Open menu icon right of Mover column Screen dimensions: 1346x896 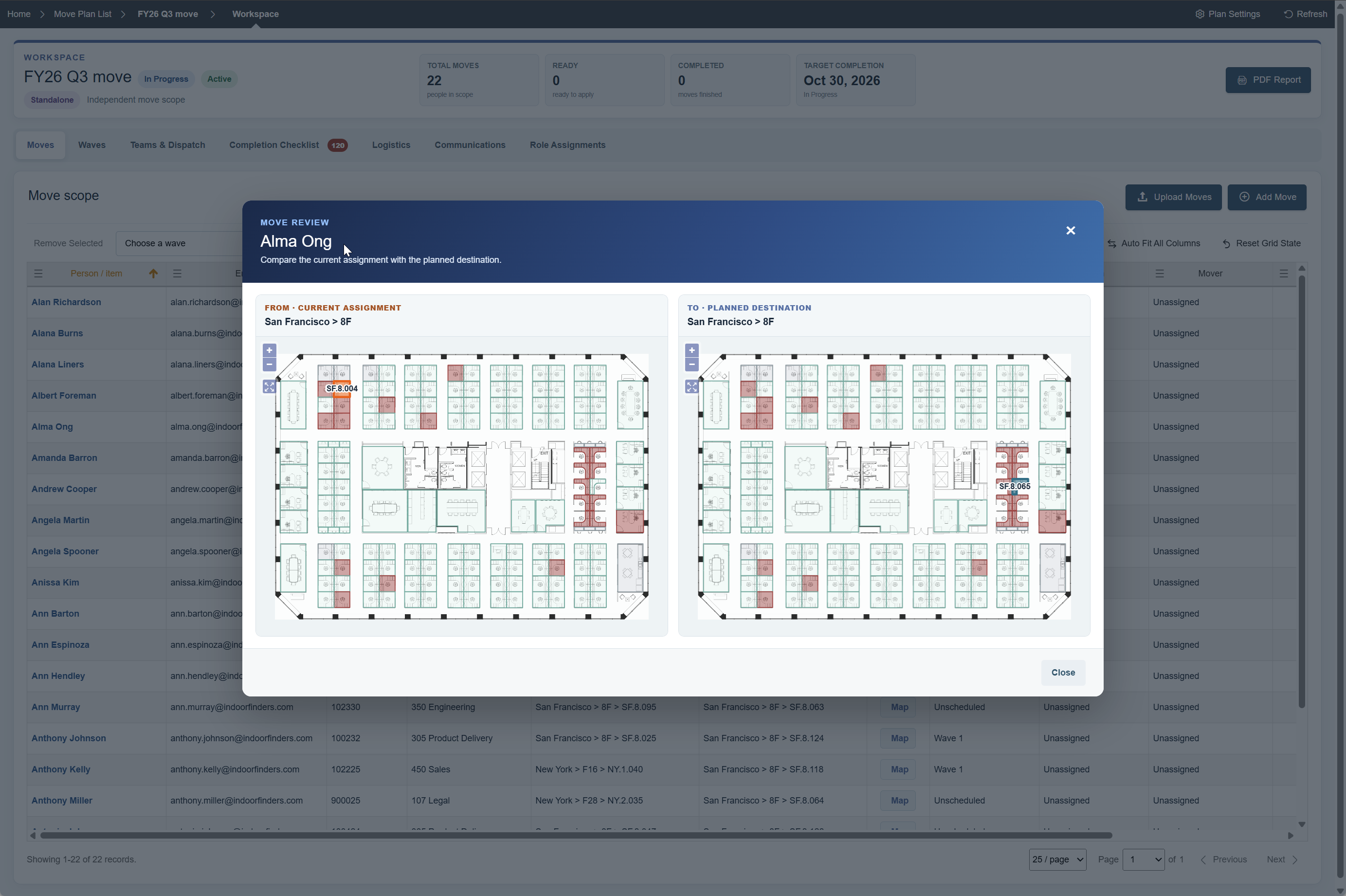[1283, 274]
